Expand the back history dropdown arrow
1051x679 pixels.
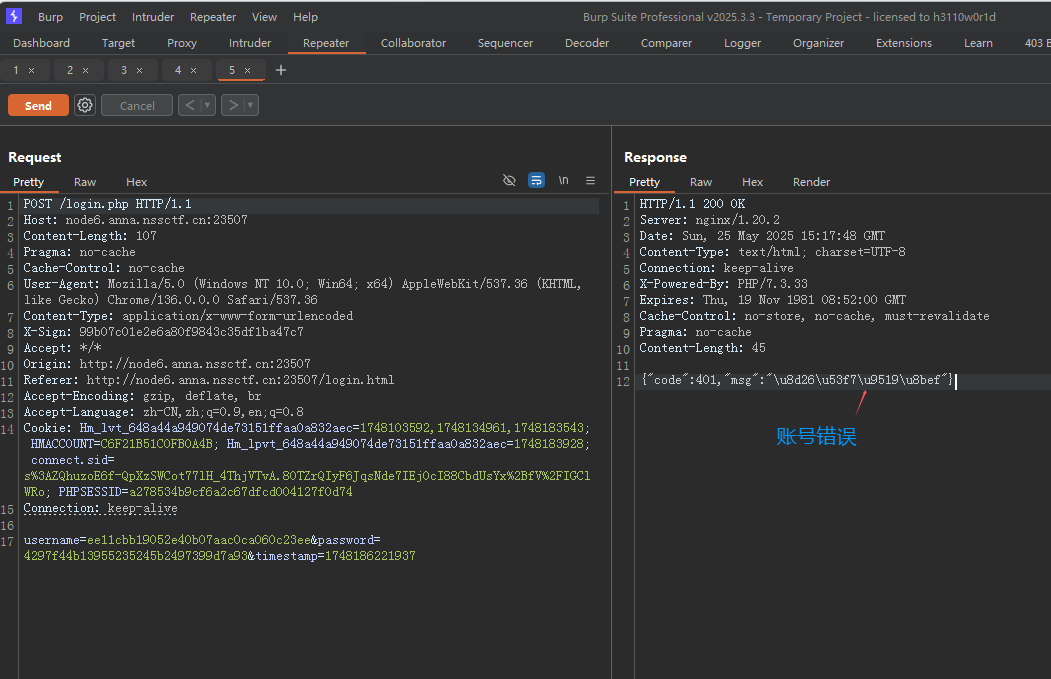click(207, 105)
